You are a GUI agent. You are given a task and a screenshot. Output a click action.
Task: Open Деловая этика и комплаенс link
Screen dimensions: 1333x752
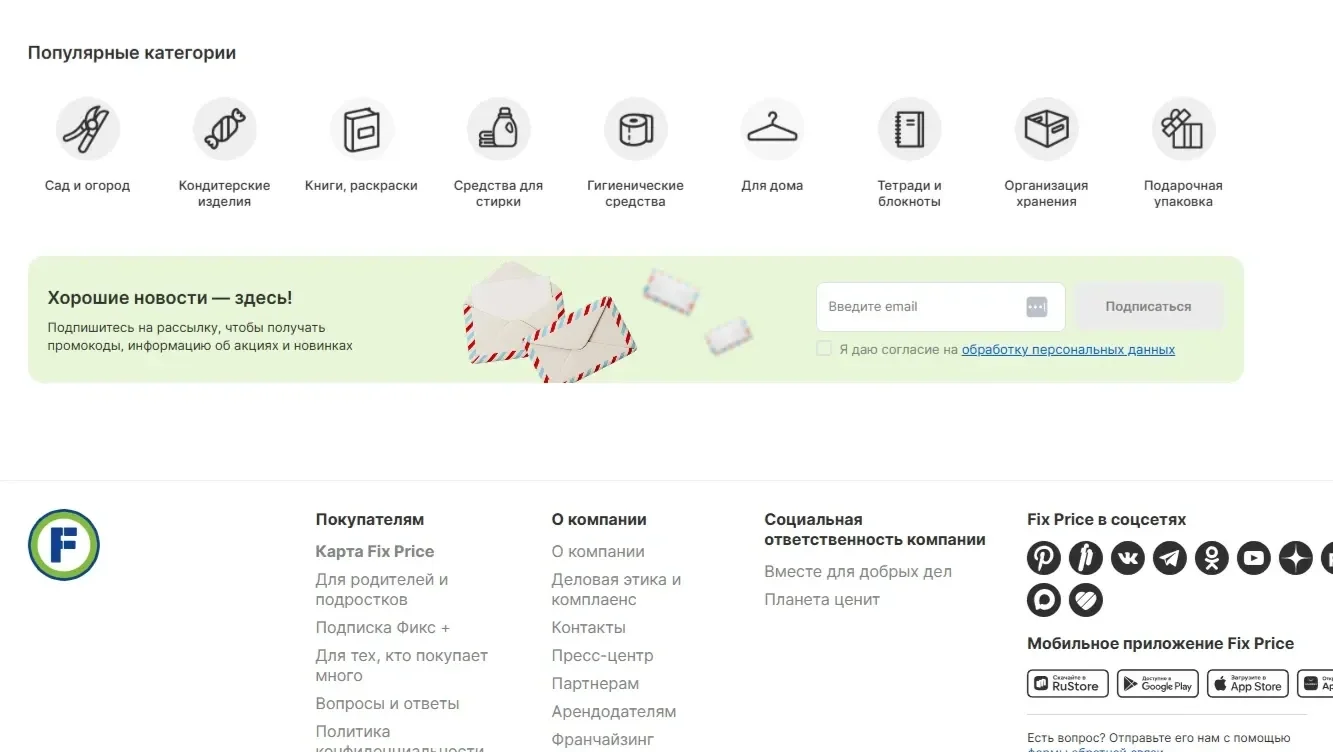coord(616,590)
